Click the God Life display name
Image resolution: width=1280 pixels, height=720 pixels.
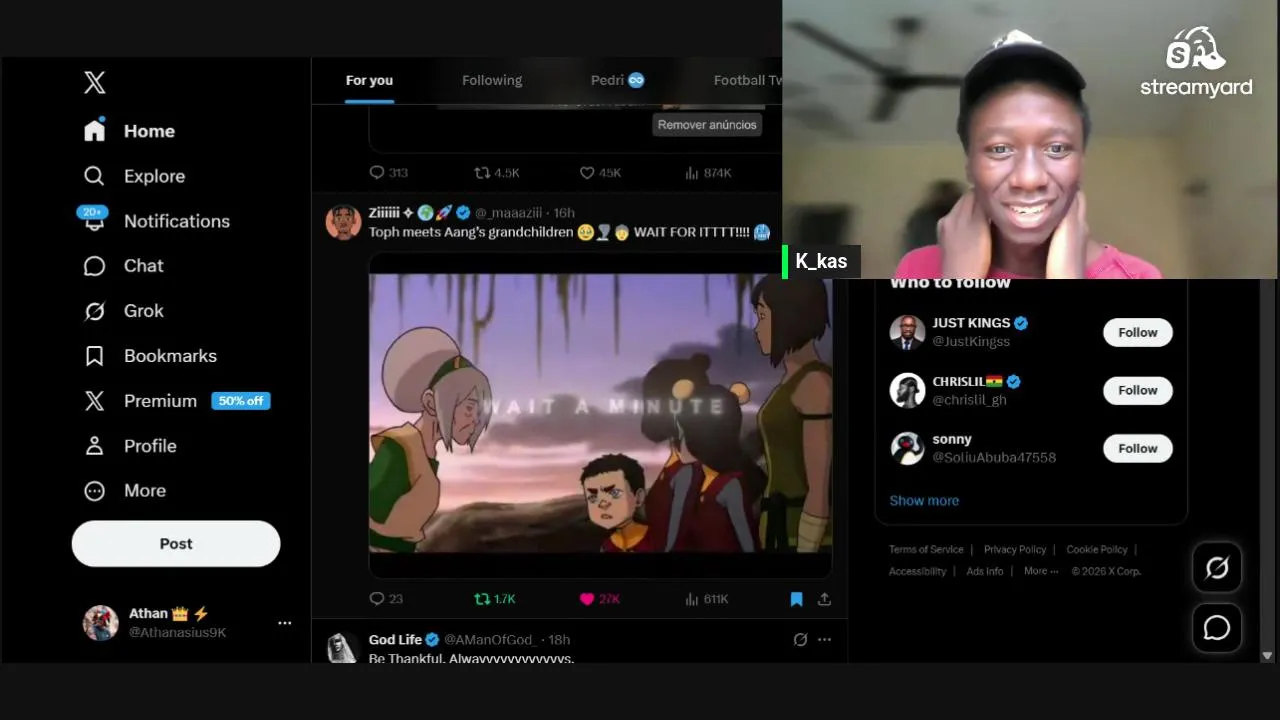click(x=395, y=640)
